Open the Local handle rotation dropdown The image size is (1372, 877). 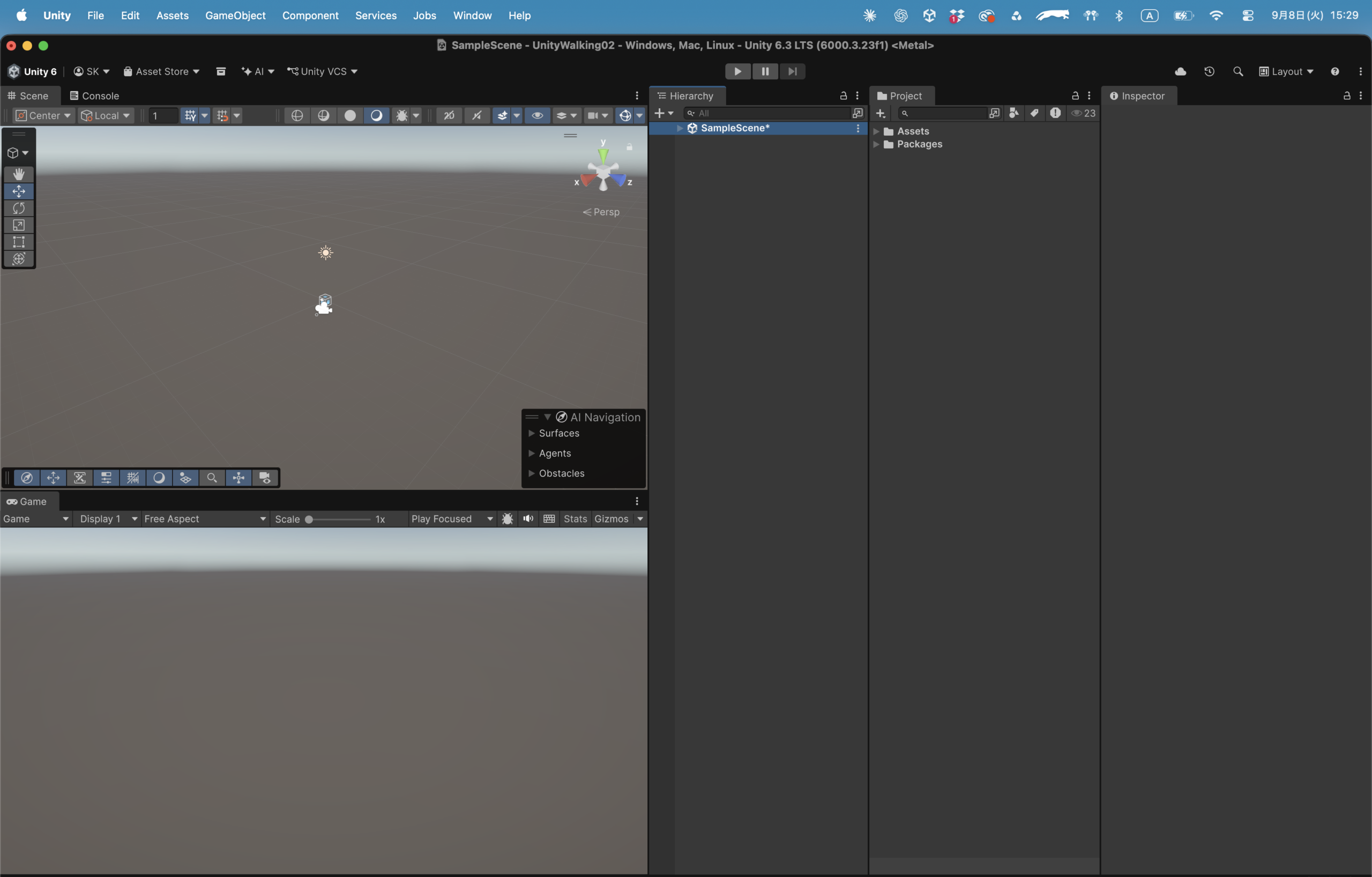tap(106, 116)
